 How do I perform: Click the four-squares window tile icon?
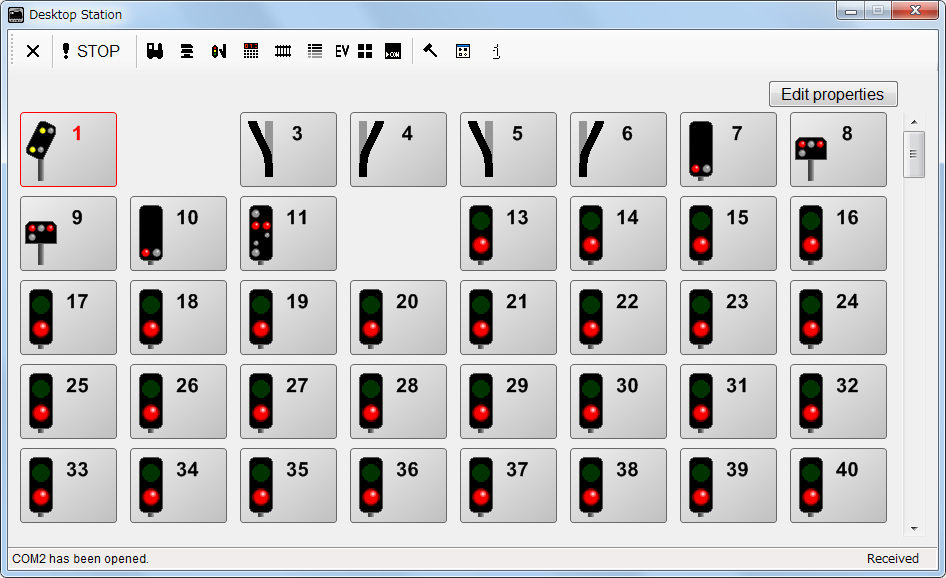365,51
